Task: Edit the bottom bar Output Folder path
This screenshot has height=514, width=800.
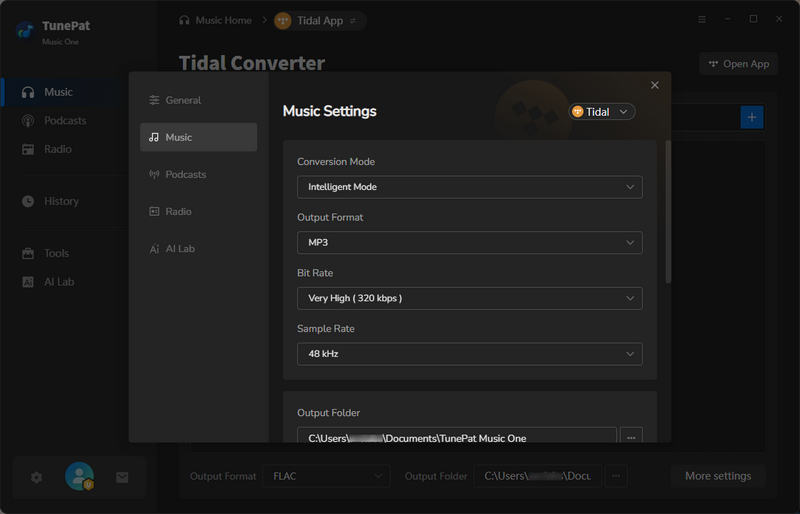Action: [538, 476]
